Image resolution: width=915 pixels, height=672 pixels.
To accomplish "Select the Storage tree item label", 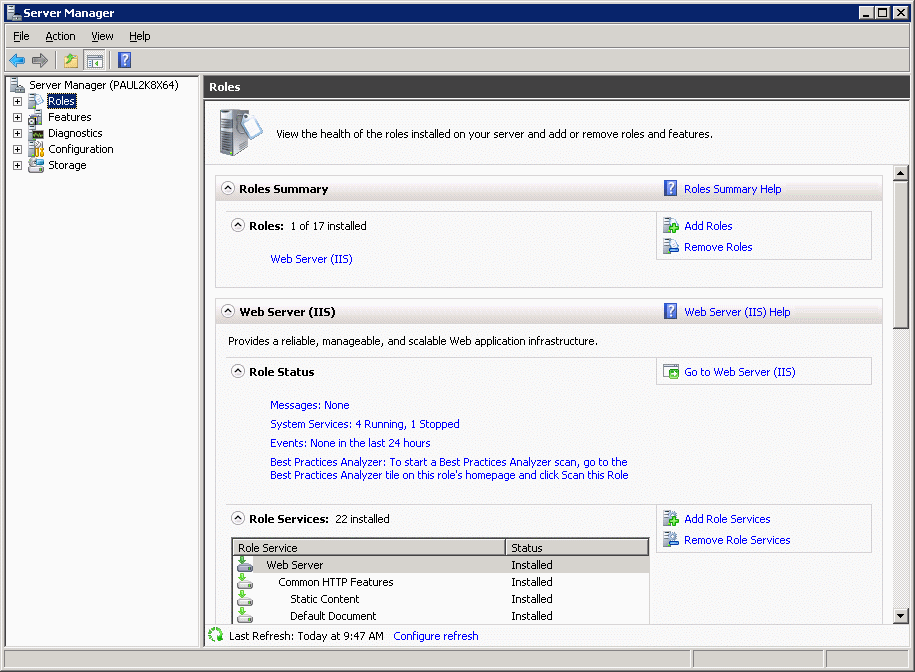I will (67, 166).
